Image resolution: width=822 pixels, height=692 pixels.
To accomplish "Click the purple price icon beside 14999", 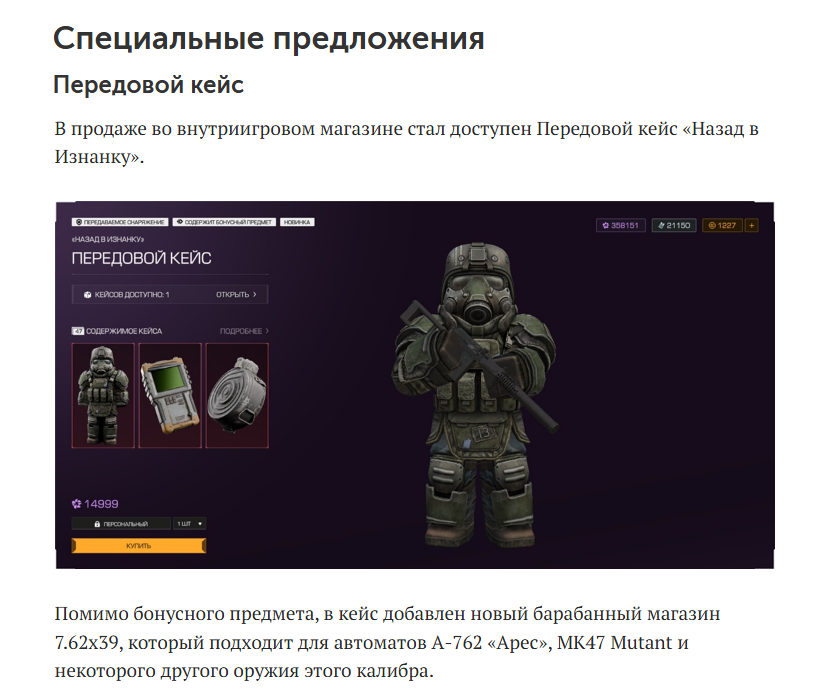I will (77, 504).
